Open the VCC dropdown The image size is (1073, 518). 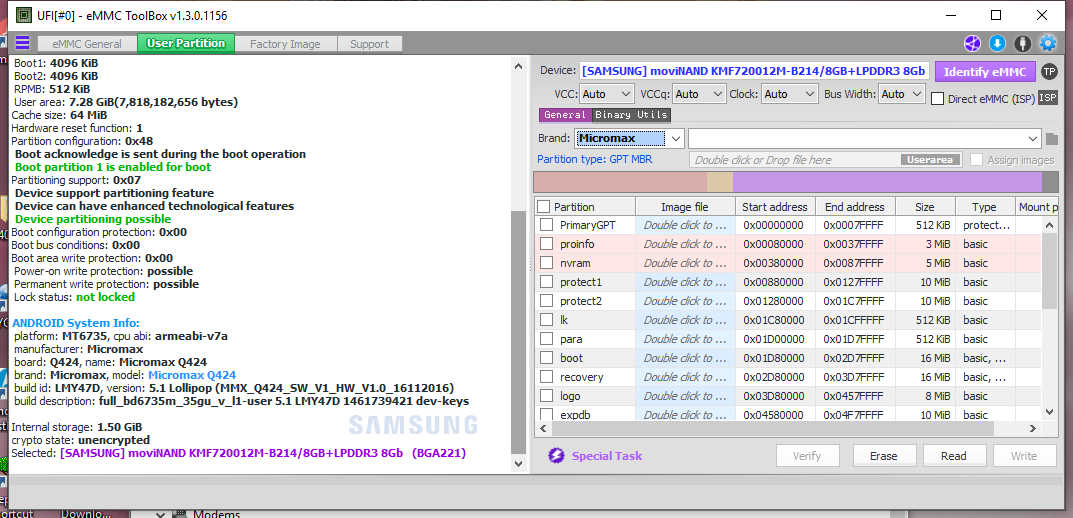point(607,94)
